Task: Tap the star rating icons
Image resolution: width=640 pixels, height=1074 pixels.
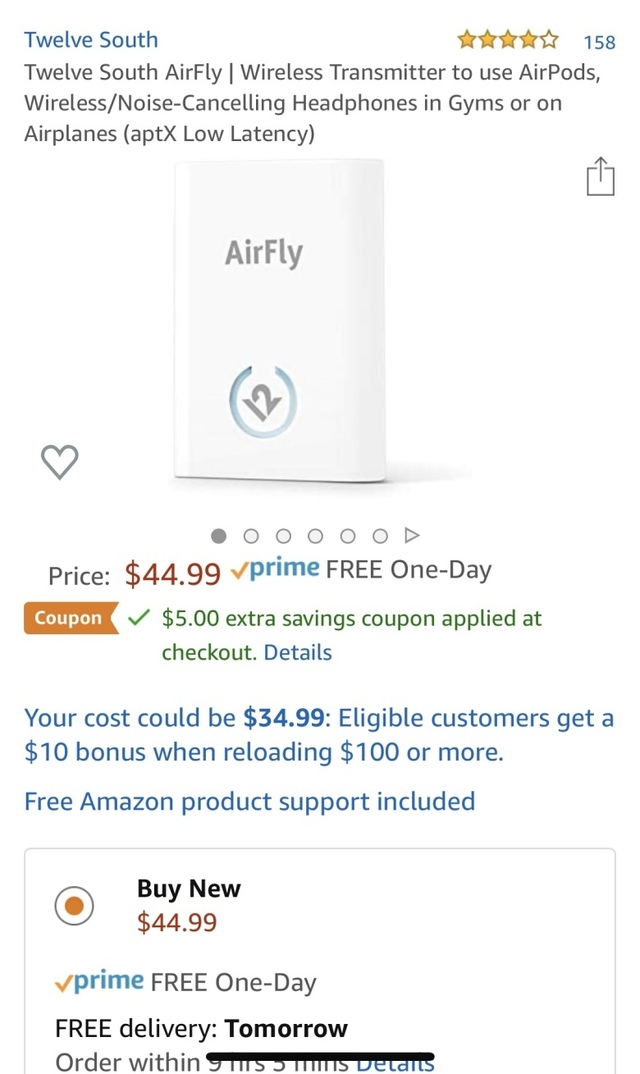Action: tap(508, 41)
